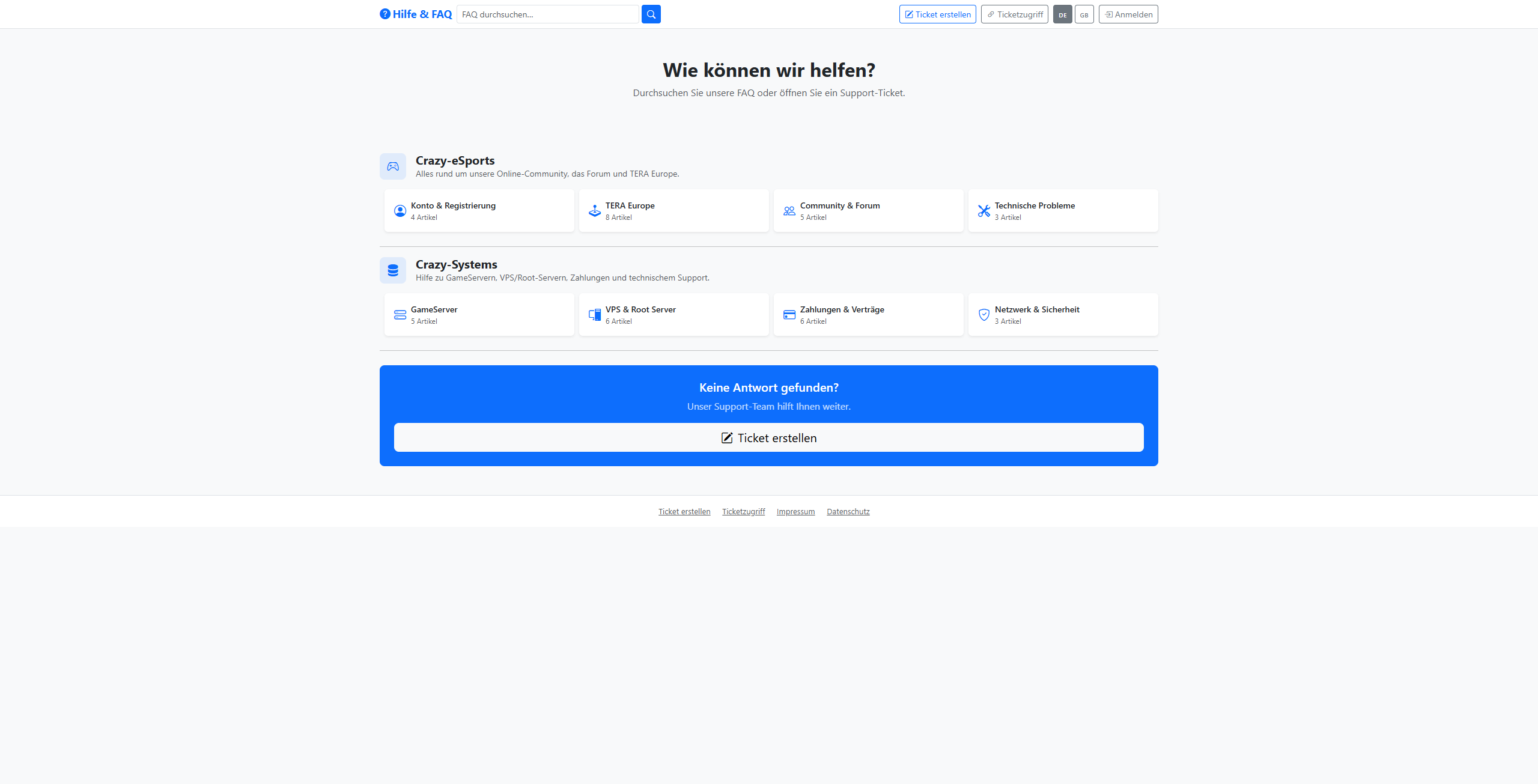
Task: Open Ticket erstellen in the top bar
Action: (x=938, y=14)
